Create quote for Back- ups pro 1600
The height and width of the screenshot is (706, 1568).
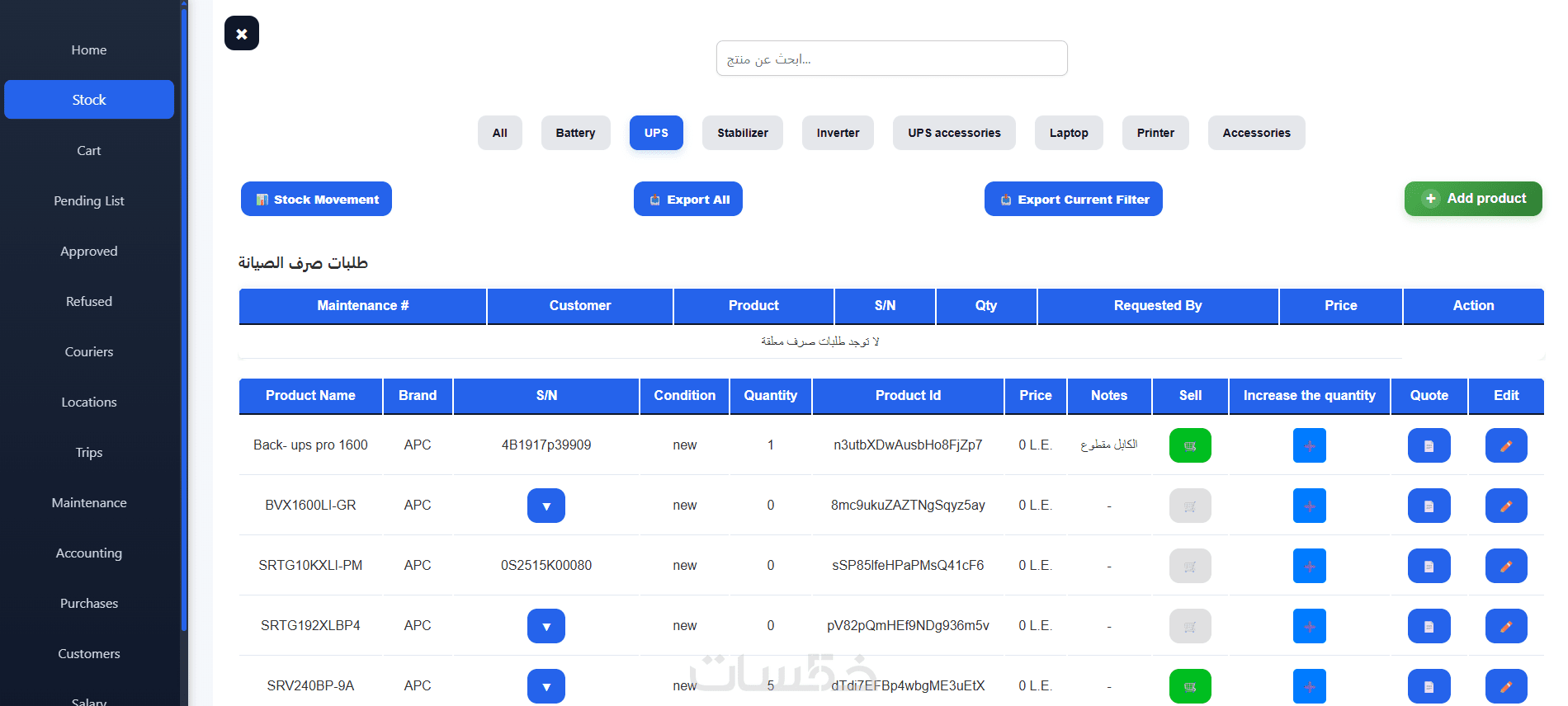[1429, 445]
